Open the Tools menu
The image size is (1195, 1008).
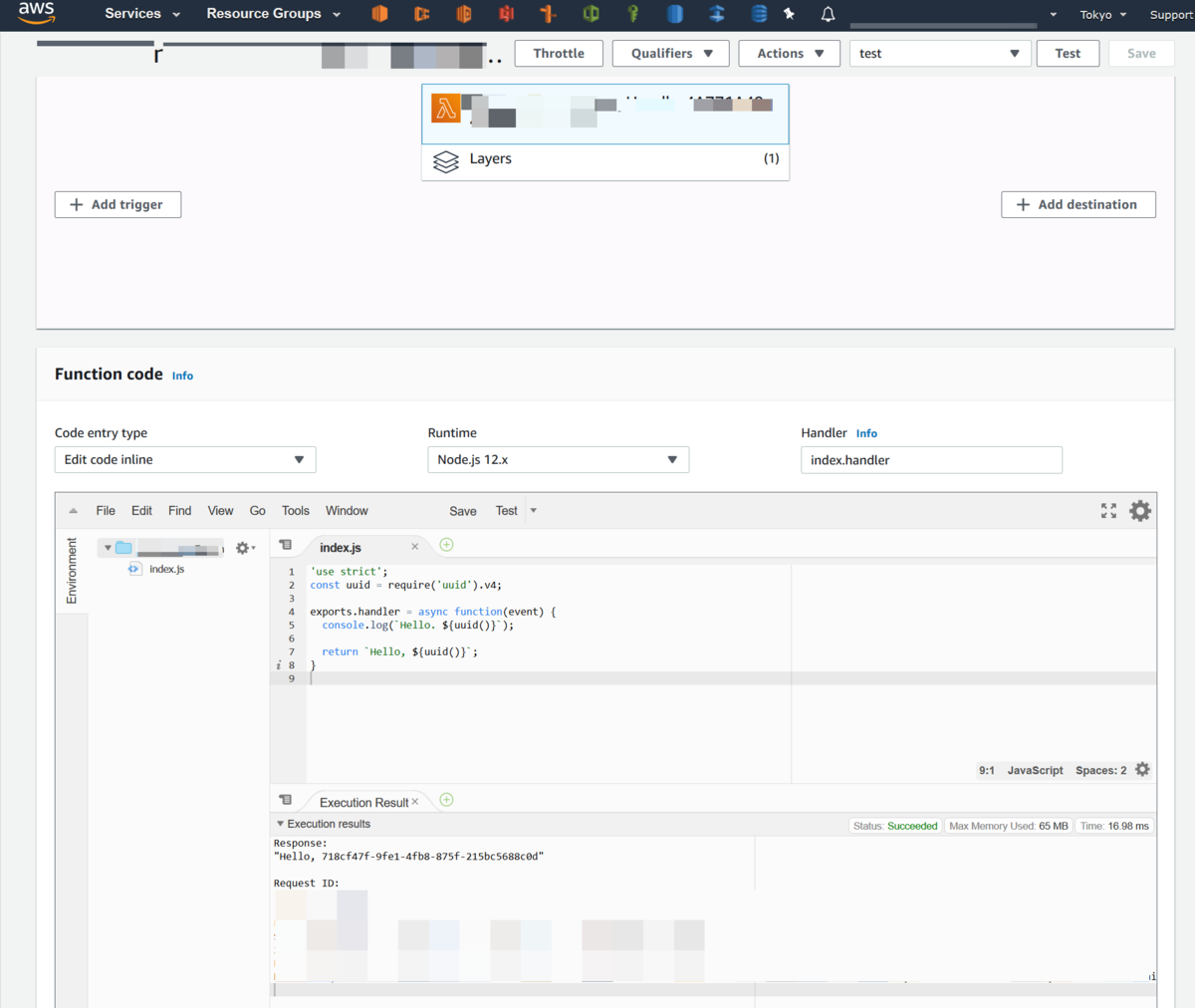295,511
